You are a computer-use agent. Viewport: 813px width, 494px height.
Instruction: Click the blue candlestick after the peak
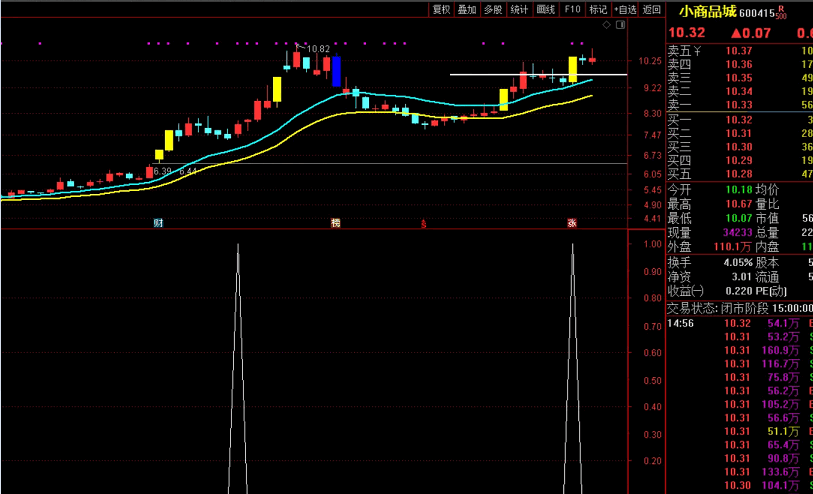pos(336,71)
